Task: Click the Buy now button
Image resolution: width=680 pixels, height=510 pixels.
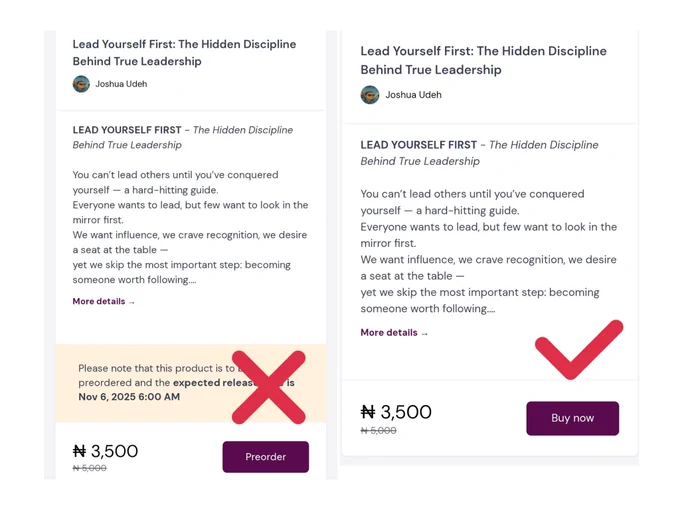Action: pyautogui.click(x=572, y=418)
